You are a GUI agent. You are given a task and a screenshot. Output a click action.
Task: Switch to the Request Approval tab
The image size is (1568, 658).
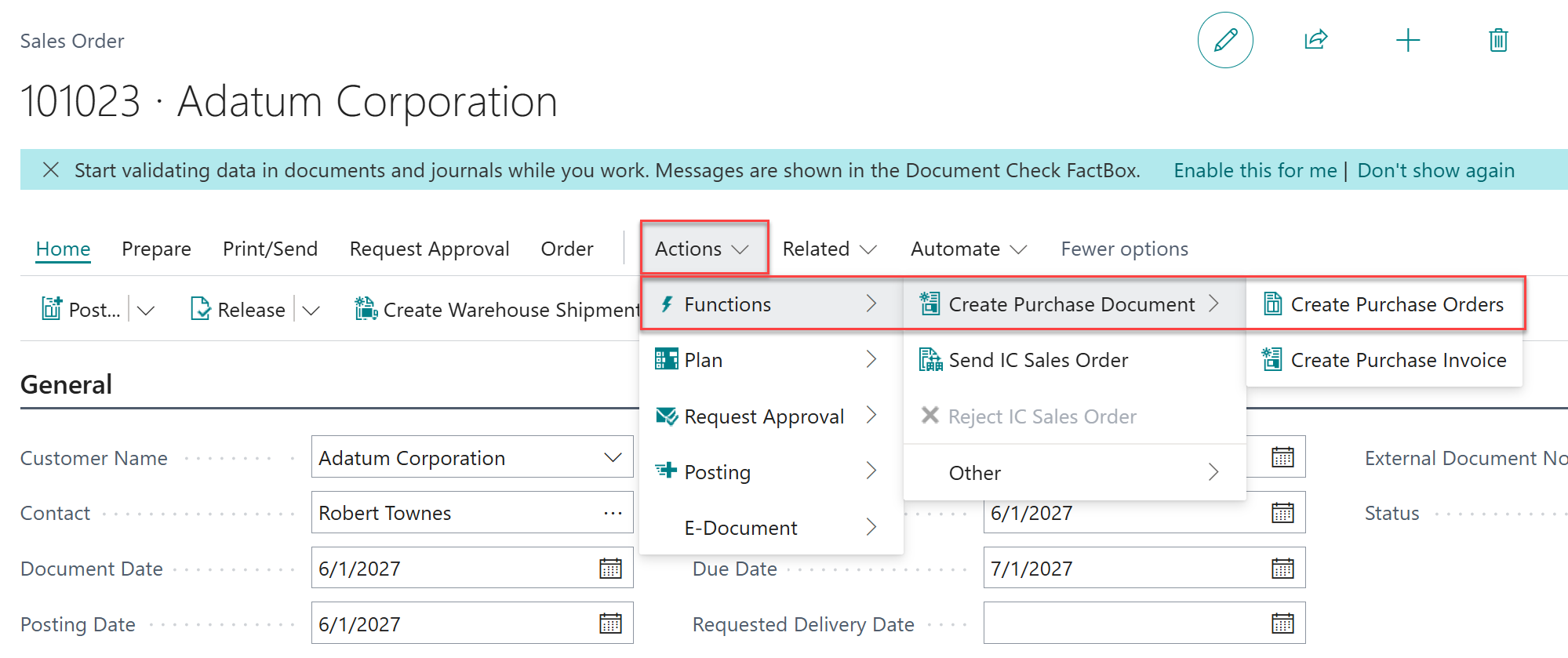point(429,249)
